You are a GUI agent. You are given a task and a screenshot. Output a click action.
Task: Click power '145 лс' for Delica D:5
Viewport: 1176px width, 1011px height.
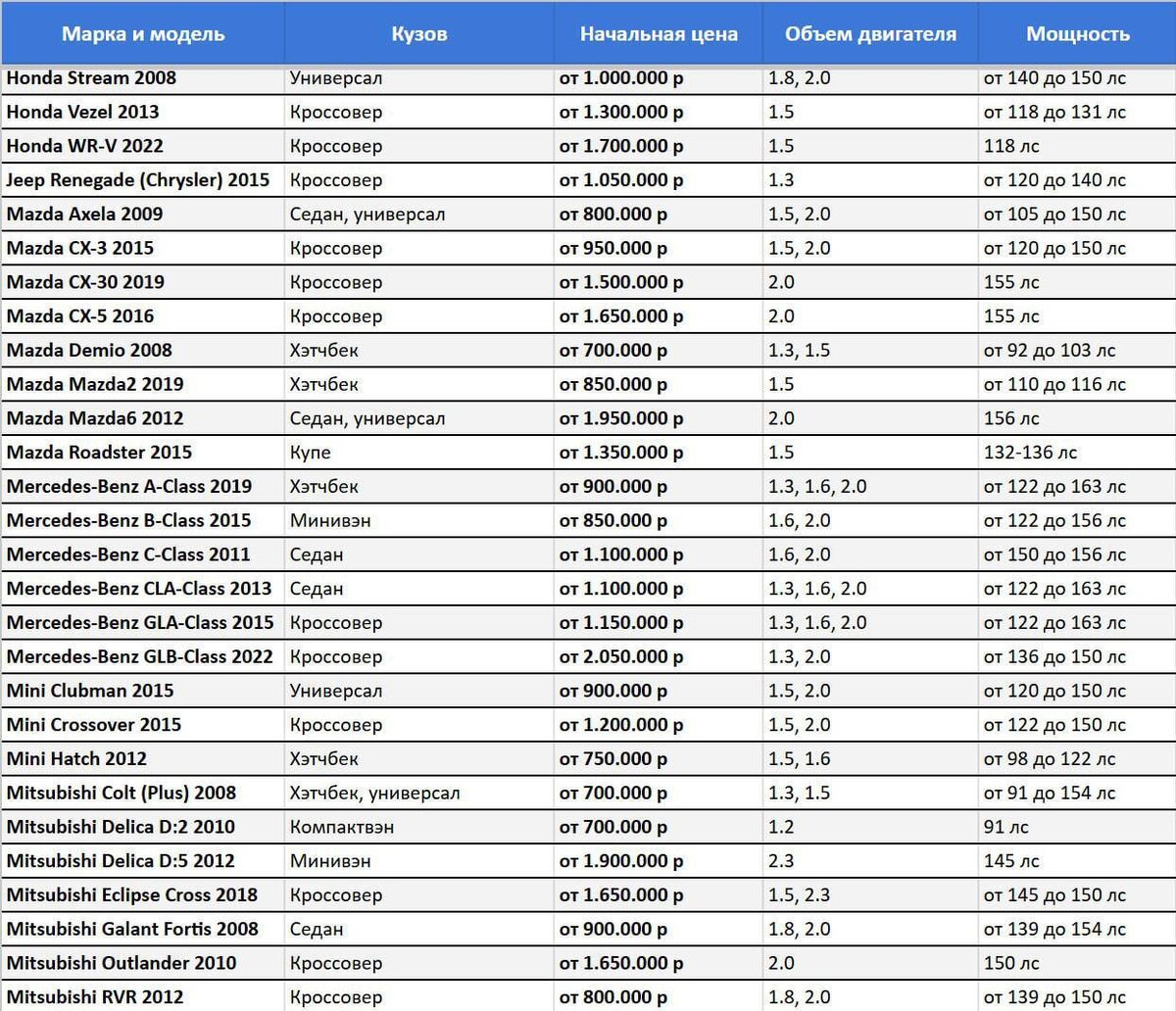pyautogui.click(x=1077, y=861)
